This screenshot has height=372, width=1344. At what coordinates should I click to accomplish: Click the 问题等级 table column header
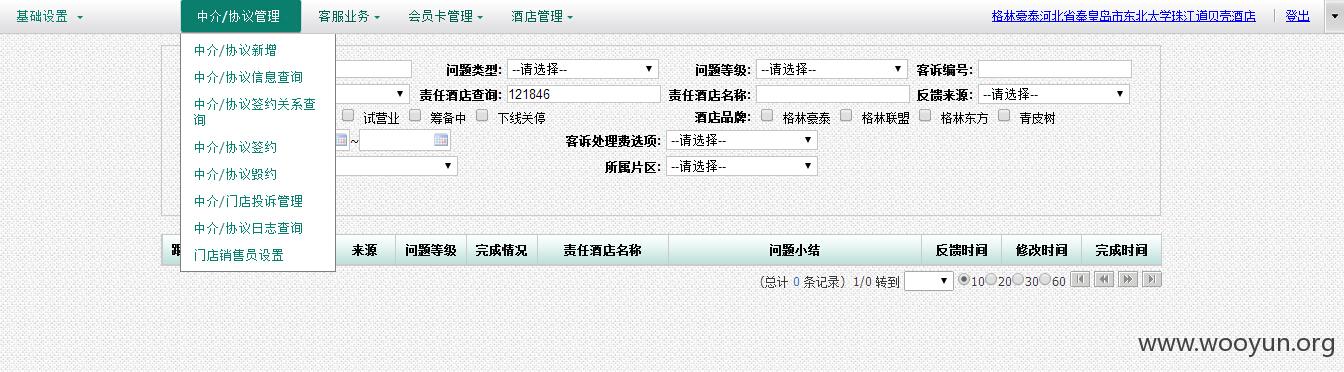[431, 250]
